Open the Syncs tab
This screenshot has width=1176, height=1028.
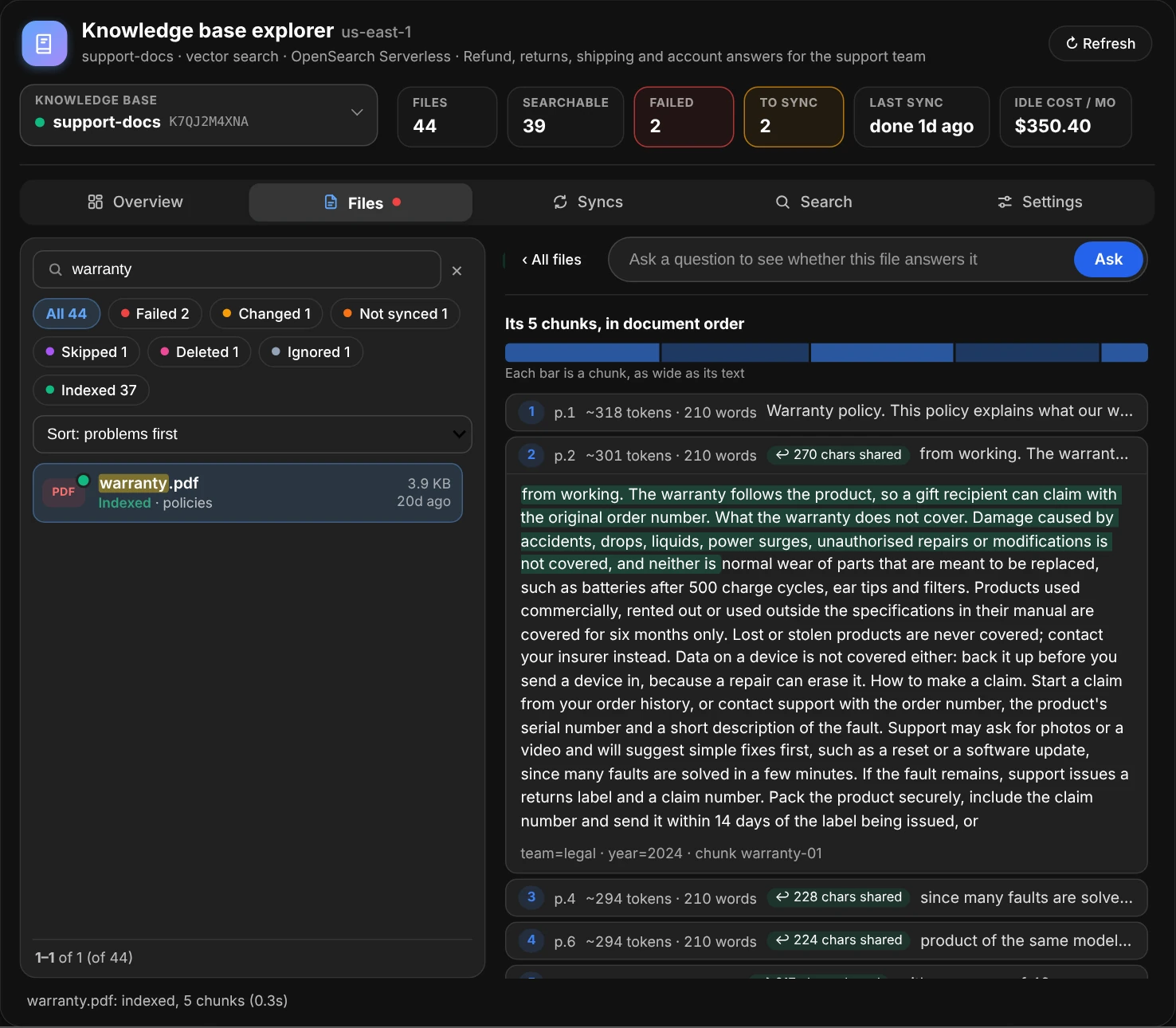click(588, 202)
